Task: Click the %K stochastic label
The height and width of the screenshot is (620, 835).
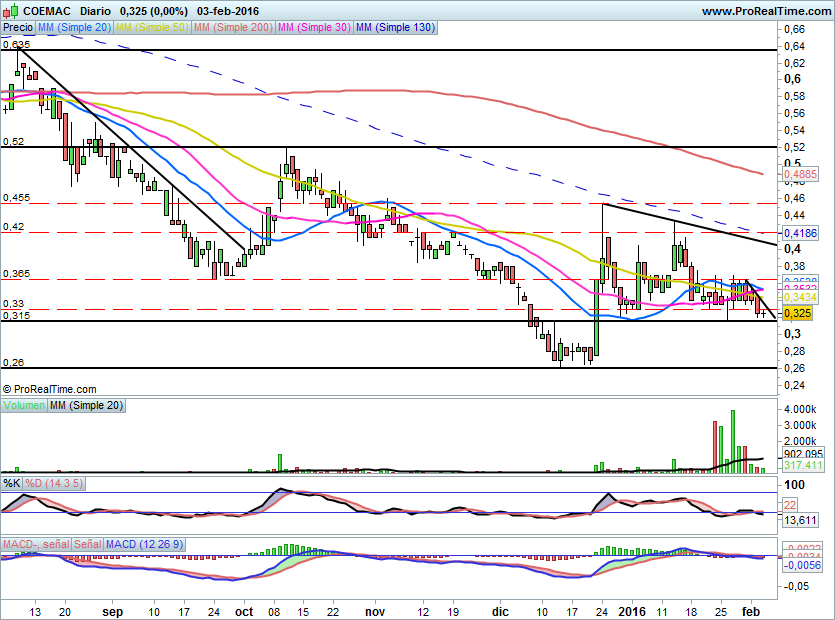Action: [12, 483]
